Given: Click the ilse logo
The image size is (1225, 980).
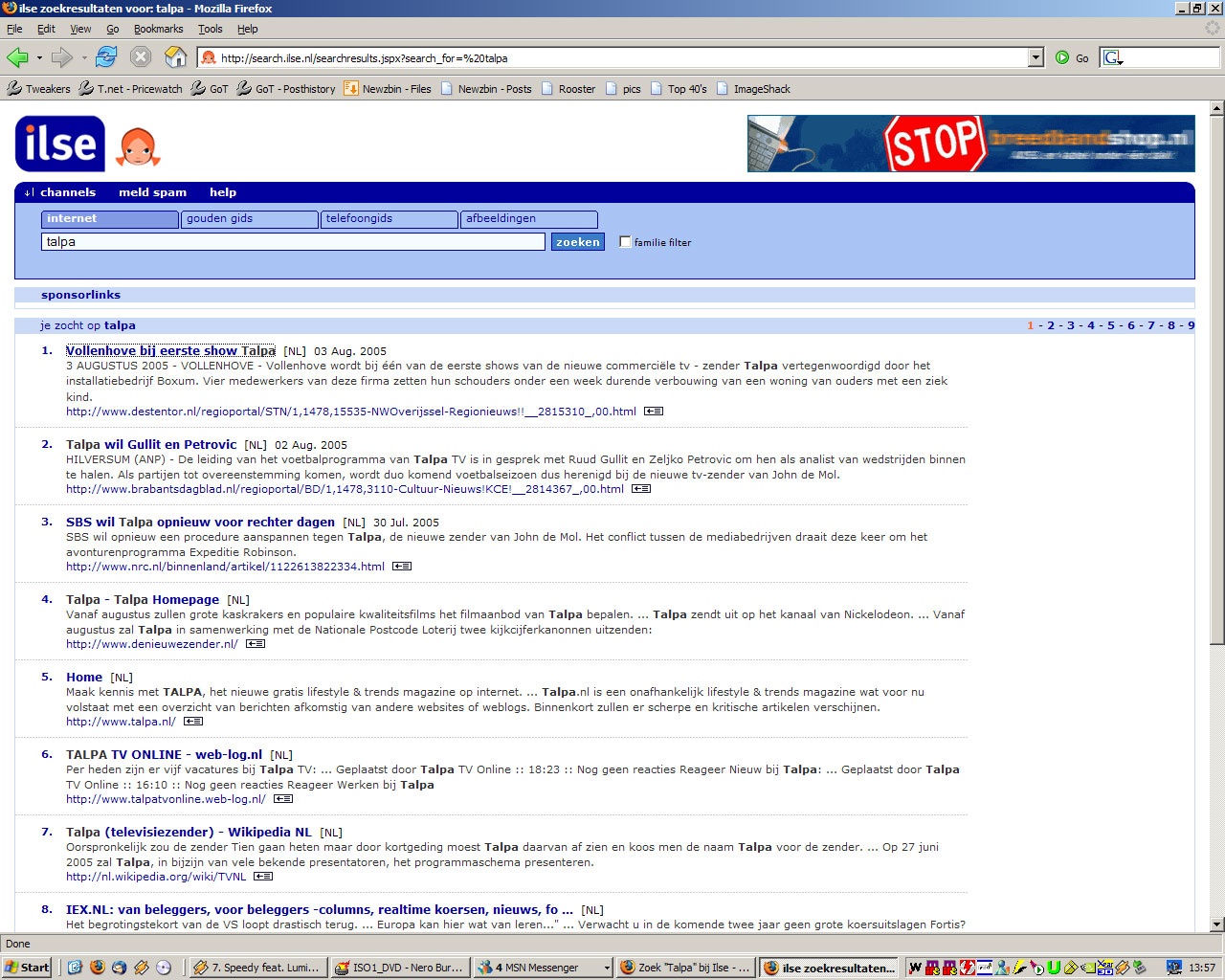Looking at the screenshot, I should tap(60, 144).
